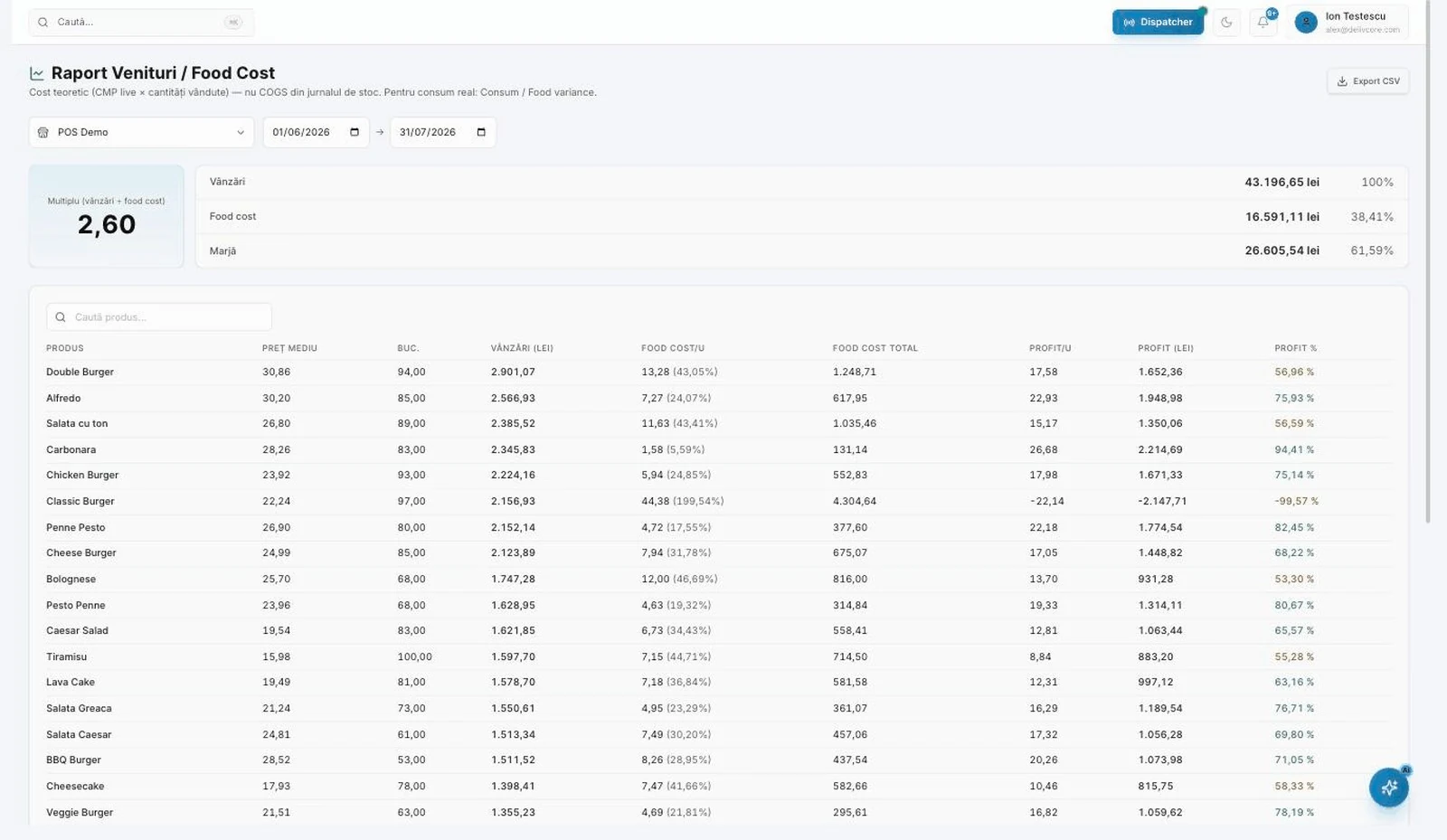Click the Vânzări total 43.196,65 lei
The image size is (1447, 840).
(x=1281, y=183)
